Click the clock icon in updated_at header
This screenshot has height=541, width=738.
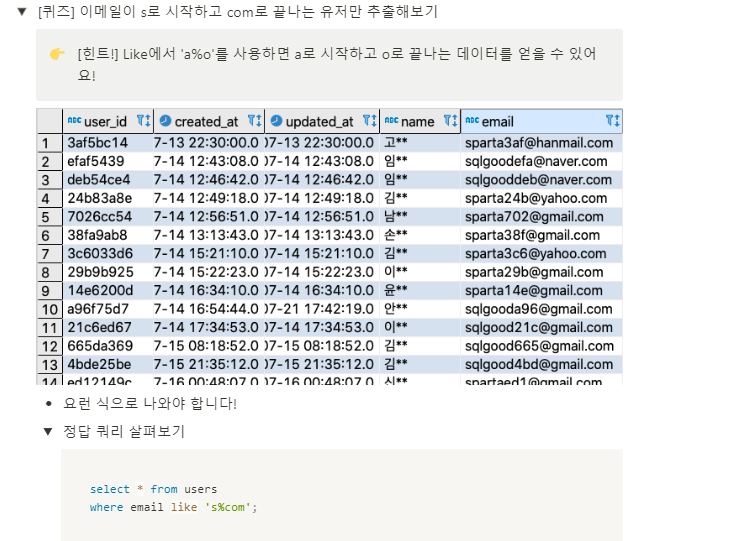(277, 121)
